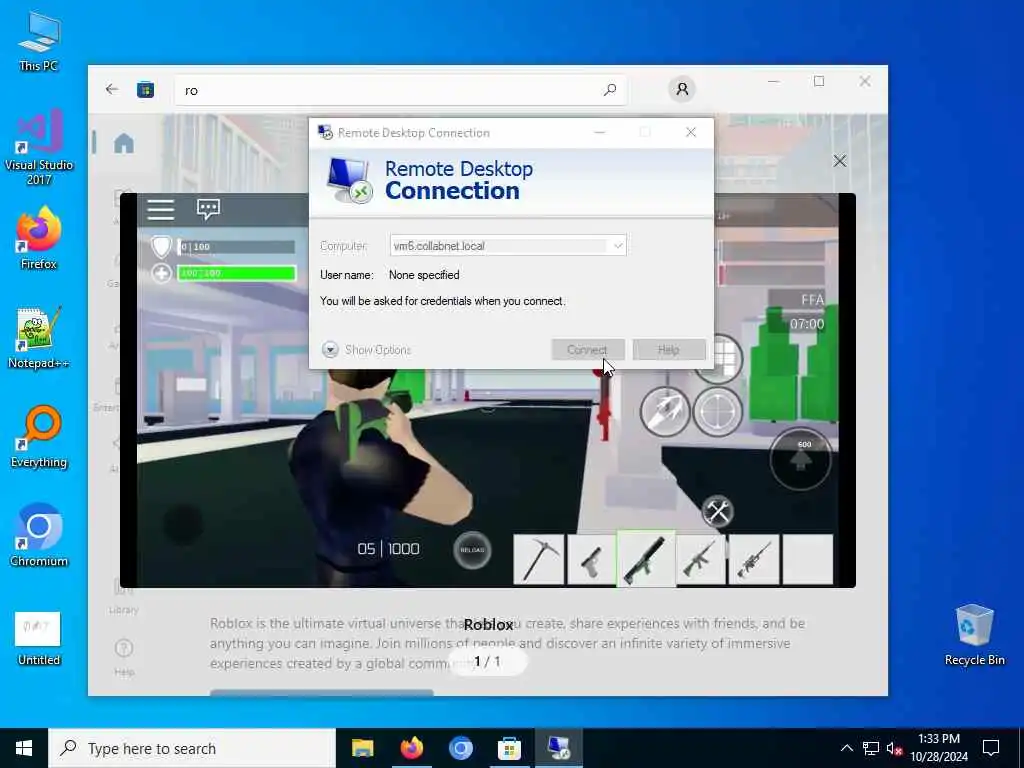Click the Store search magnifier icon
Screen dimensions: 1024x768
pos(610,89)
